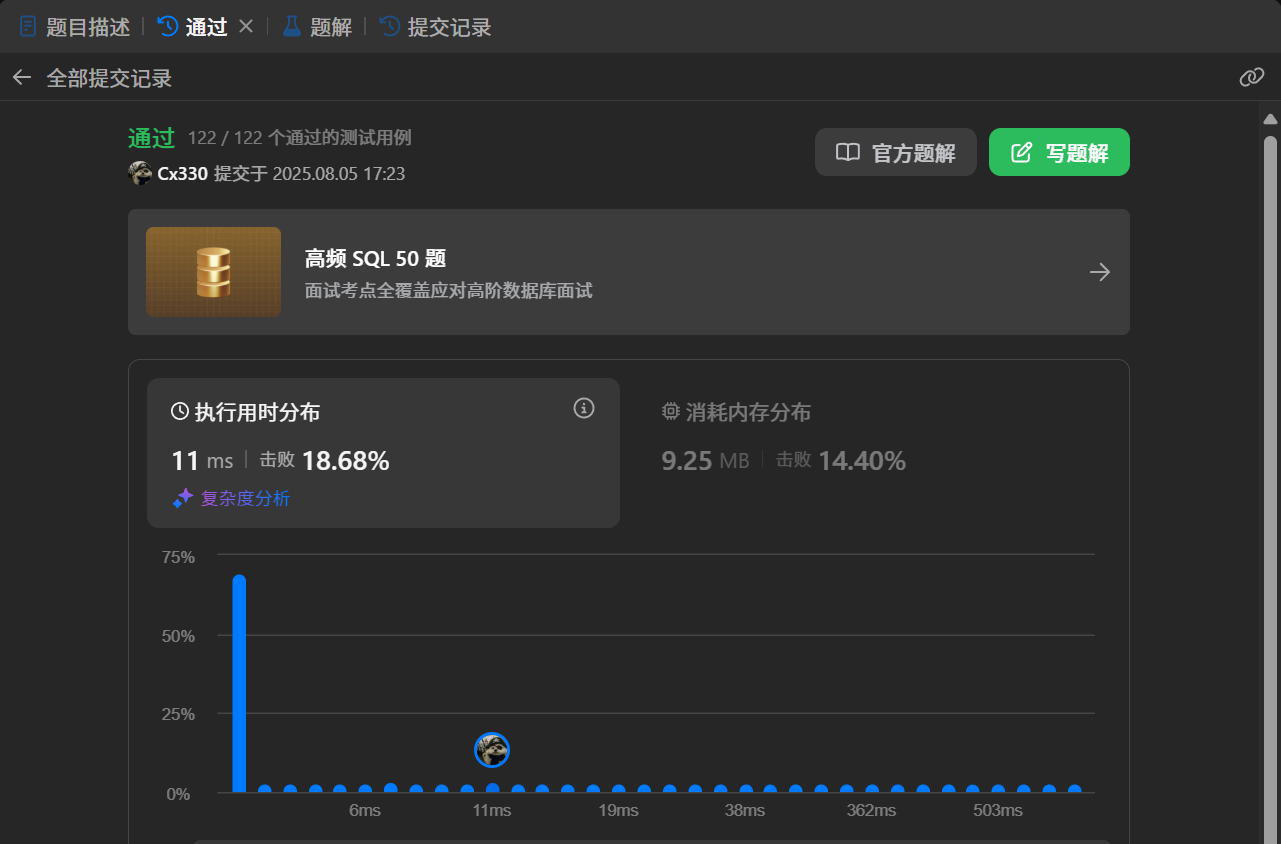Click the 14.40% memory beat value
Image resolution: width=1281 pixels, height=844 pixels.
click(862, 461)
